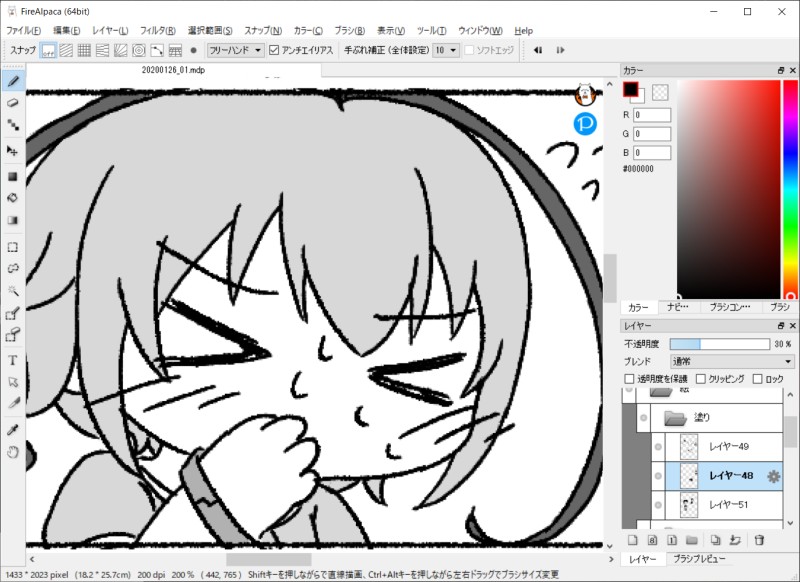The width and height of the screenshot is (800, 582).
Task: Enable curve snap
Action: [157, 50]
